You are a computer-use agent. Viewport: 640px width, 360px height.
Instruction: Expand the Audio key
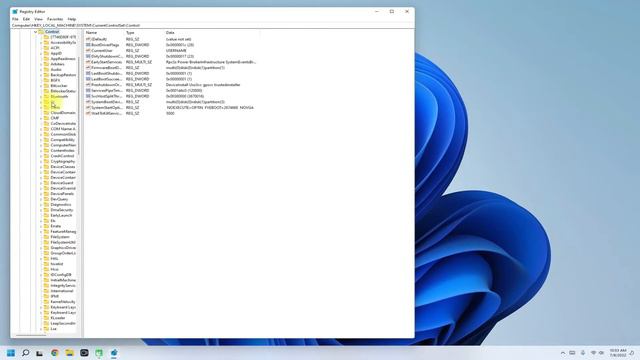[x=41, y=69]
